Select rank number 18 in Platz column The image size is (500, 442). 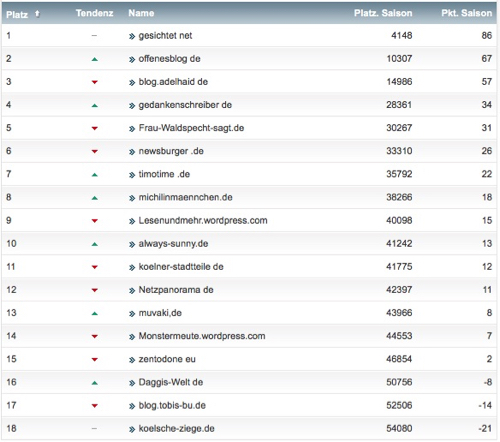pos(11,428)
